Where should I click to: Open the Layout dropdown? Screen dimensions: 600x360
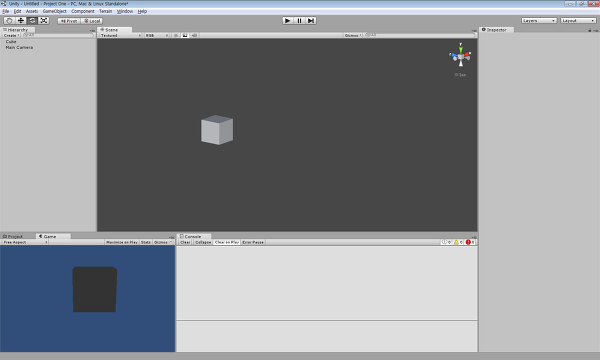pos(578,21)
